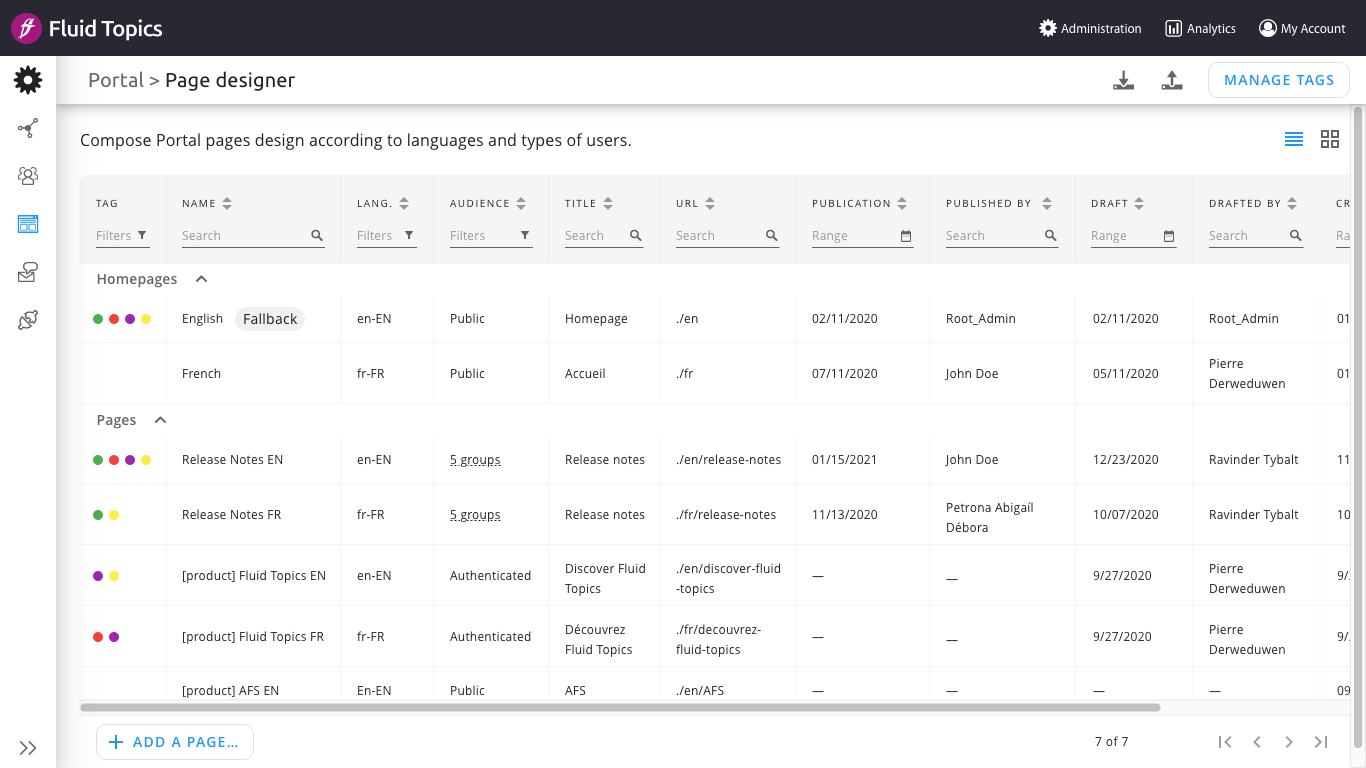1366x768 pixels.
Task: Click the ./en/release-notes URL cell
Action: tap(728, 460)
